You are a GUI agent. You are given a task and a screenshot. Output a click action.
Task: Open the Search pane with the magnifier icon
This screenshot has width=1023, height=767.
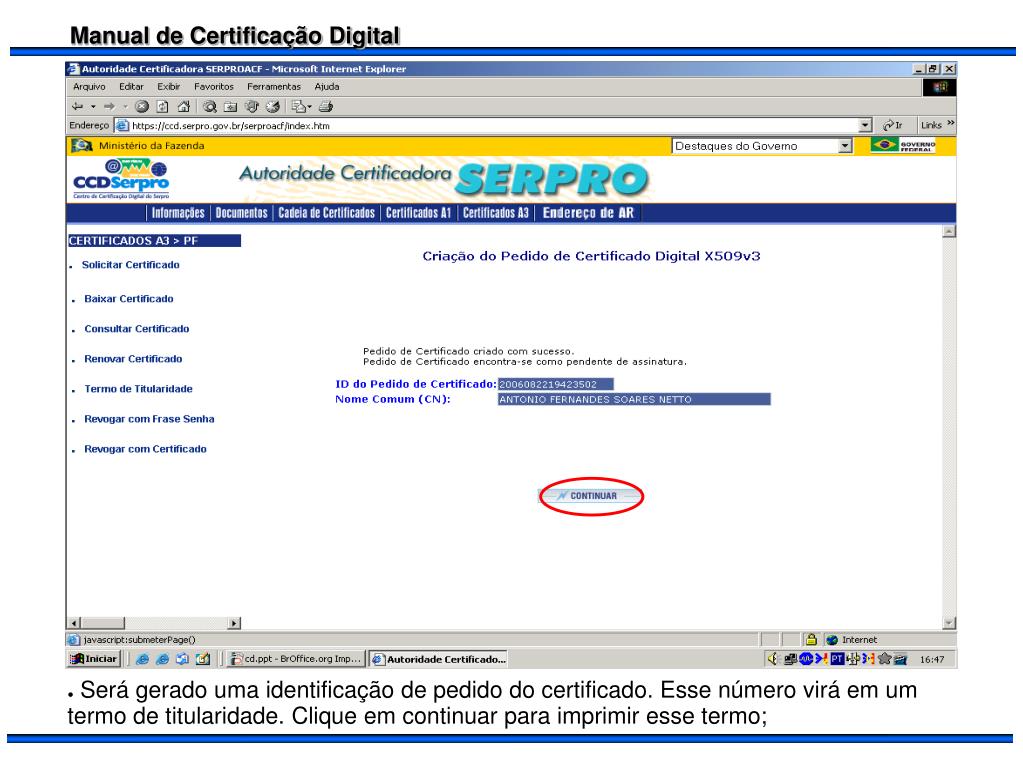point(209,106)
